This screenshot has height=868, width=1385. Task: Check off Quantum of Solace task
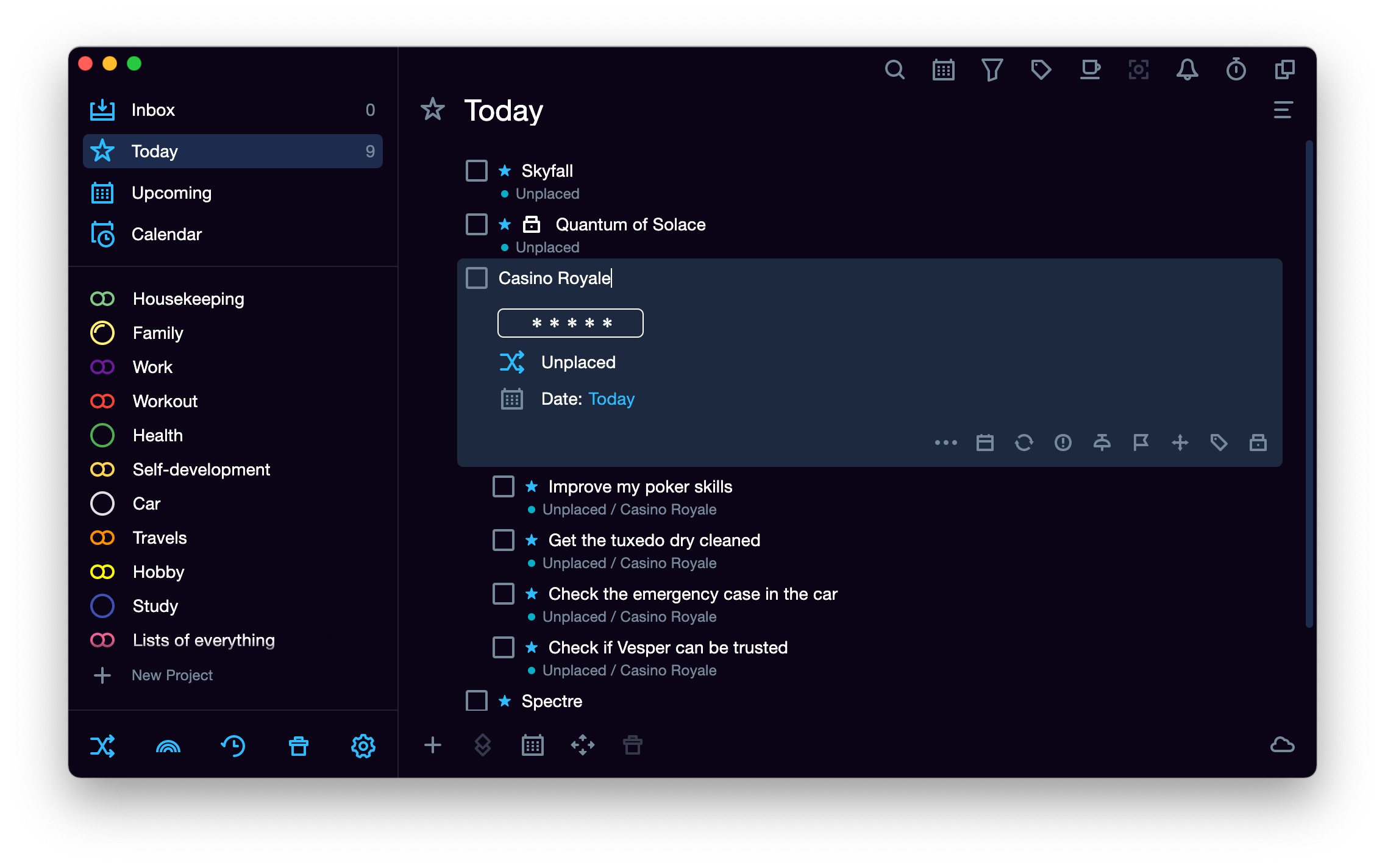coord(477,224)
